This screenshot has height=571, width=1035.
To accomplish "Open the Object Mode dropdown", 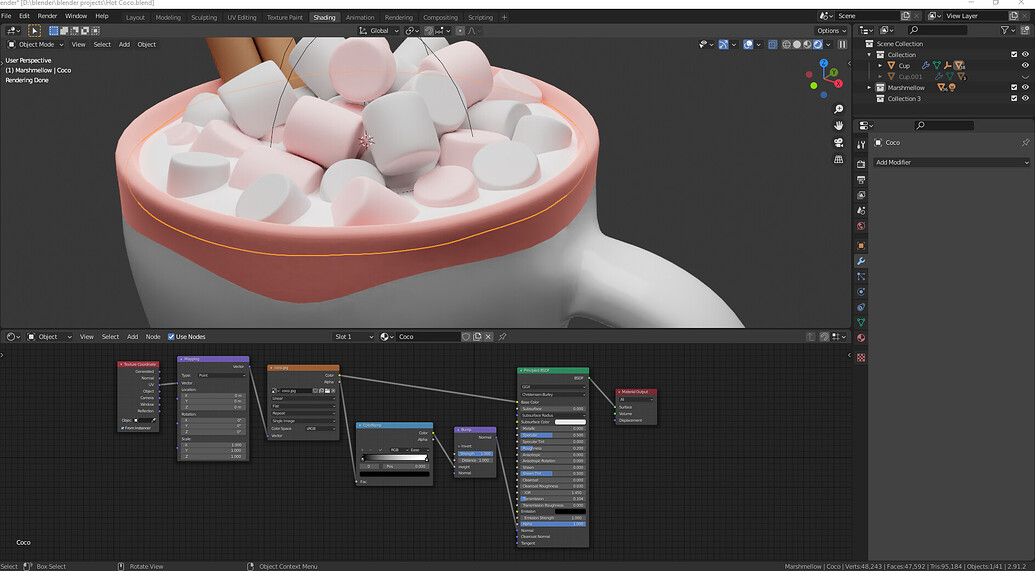I will click(x=36, y=44).
